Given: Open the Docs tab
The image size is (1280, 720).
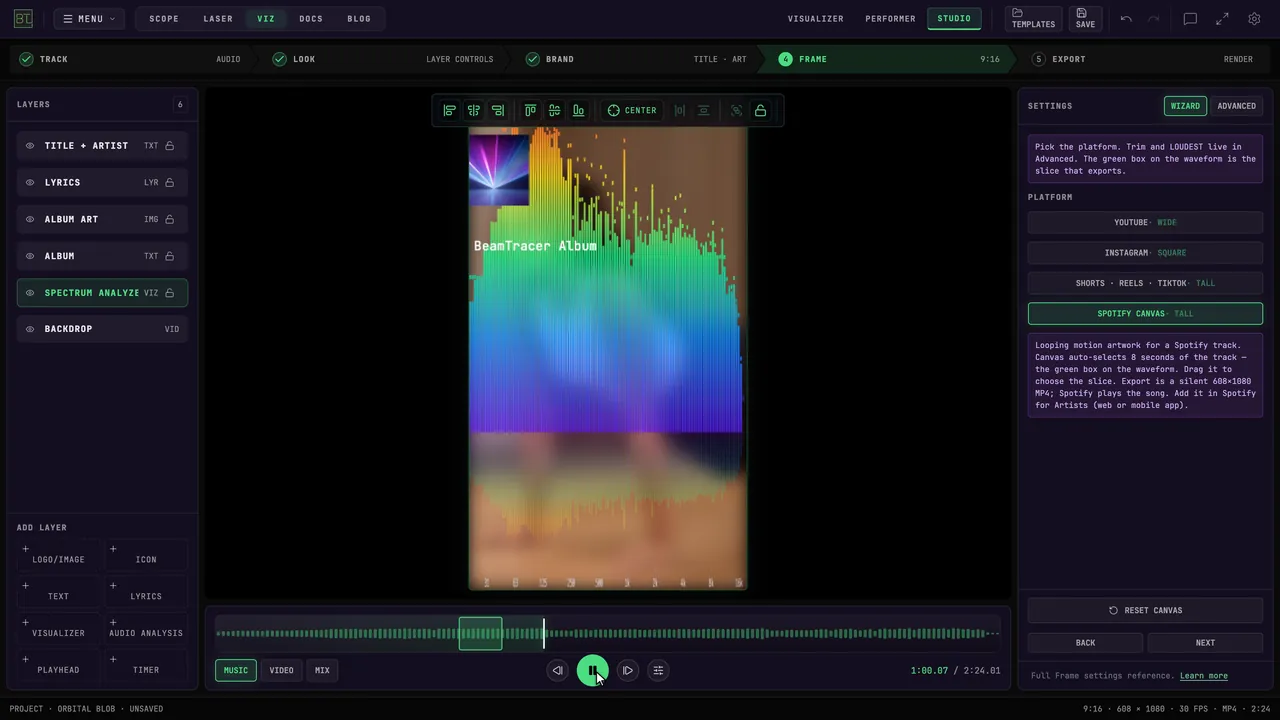Looking at the screenshot, I should coord(311,18).
